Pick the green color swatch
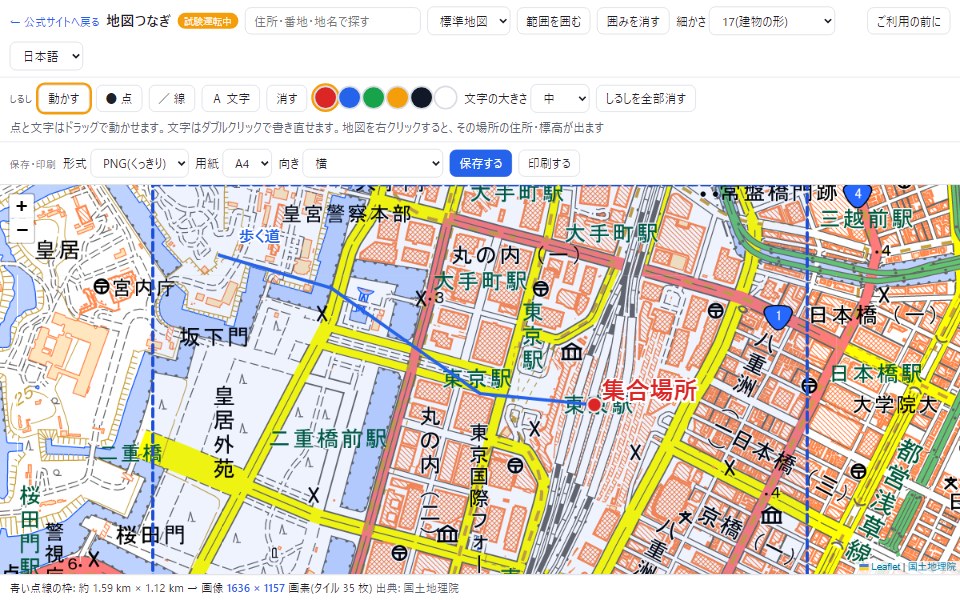Viewport: 960px width, 600px height. click(x=373, y=98)
